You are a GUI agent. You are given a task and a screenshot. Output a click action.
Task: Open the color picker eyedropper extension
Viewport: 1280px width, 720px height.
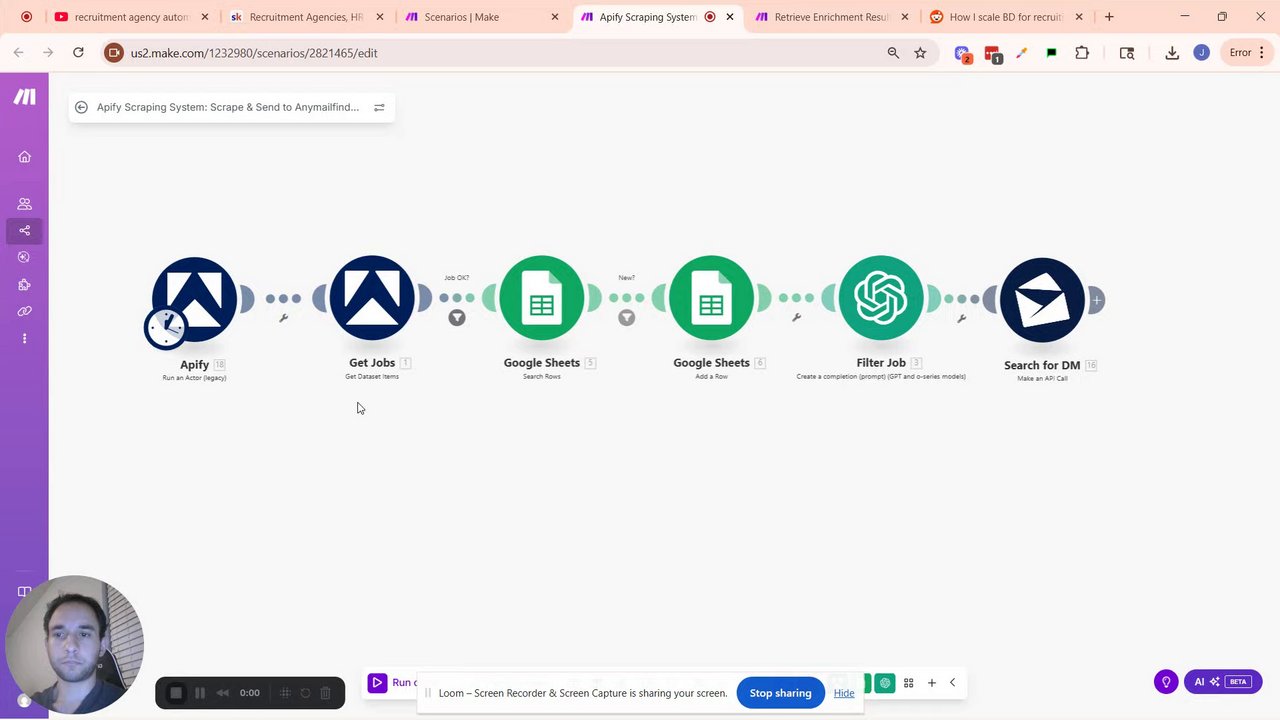pyautogui.click(x=1021, y=53)
